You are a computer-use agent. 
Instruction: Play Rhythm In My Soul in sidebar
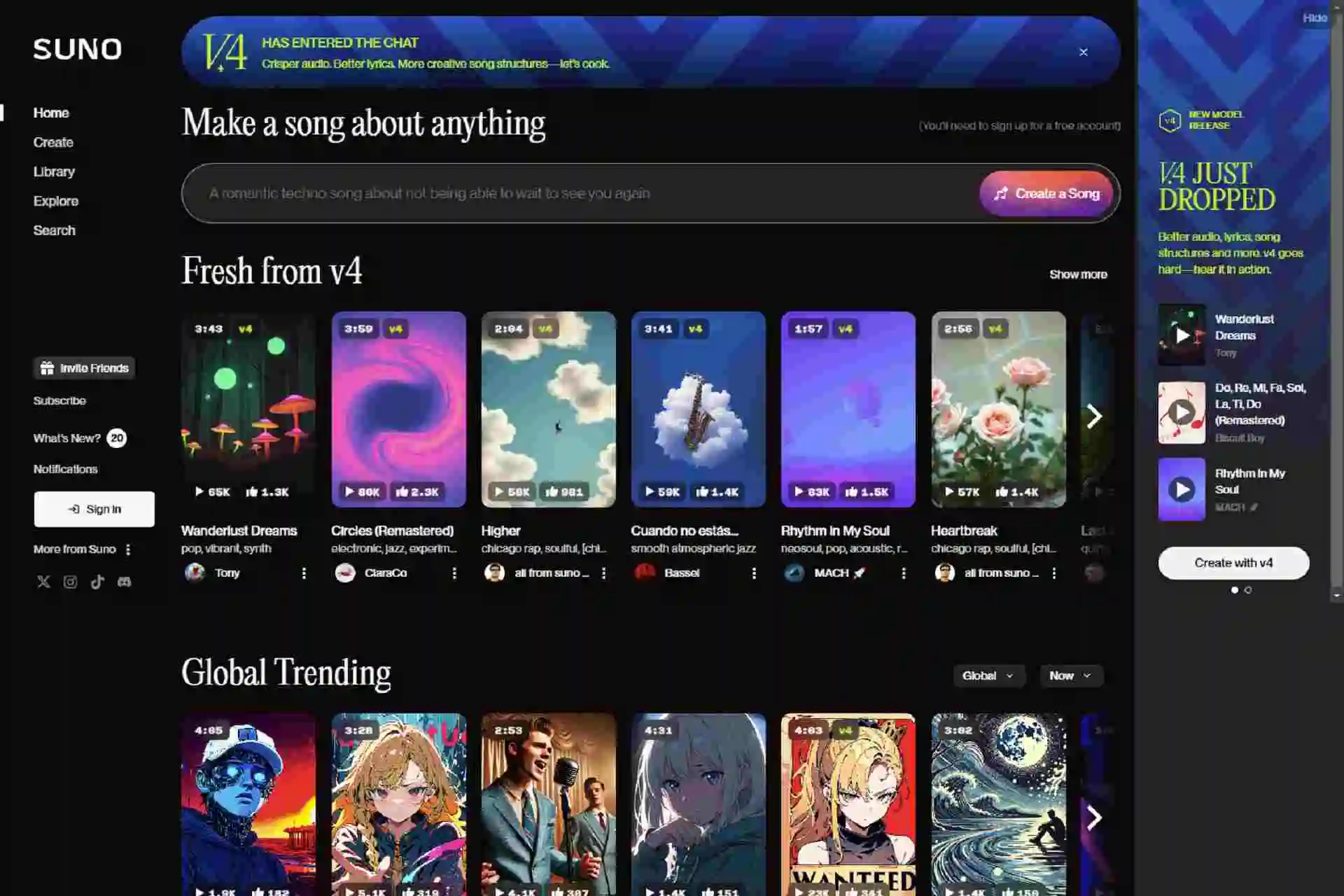click(1182, 489)
